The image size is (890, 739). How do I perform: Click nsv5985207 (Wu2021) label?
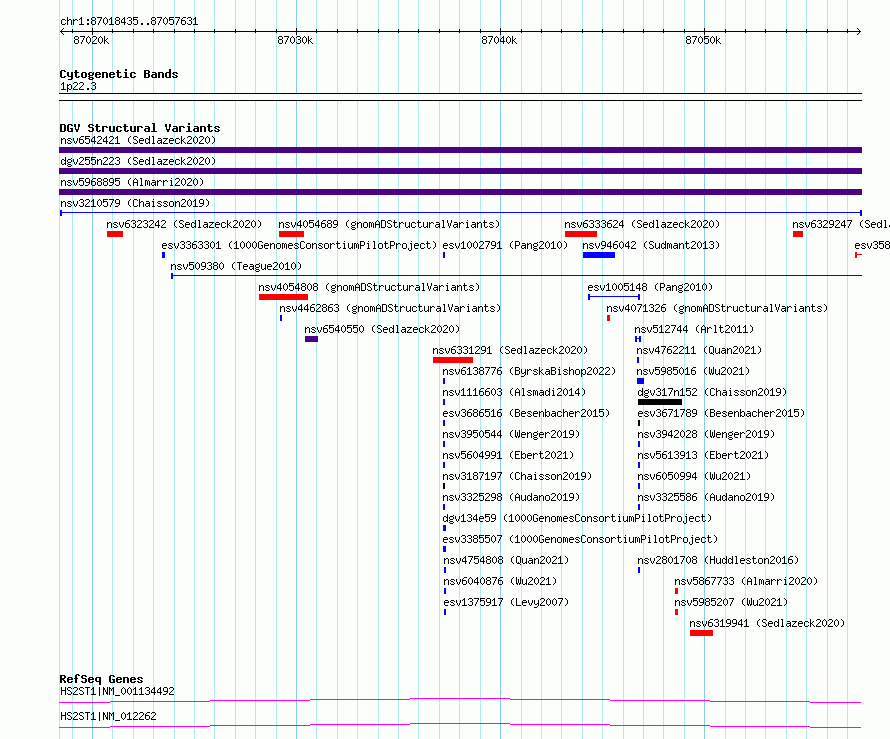click(732, 602)
